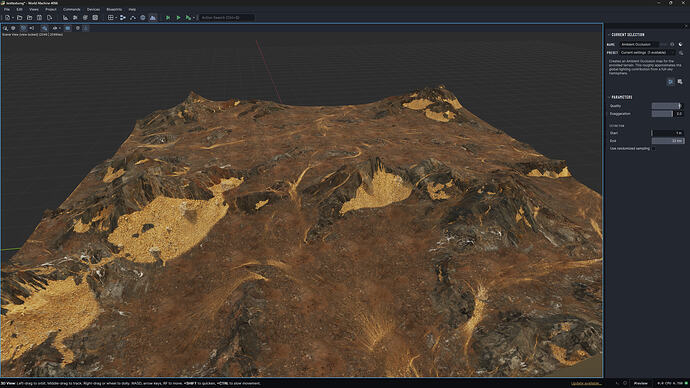Click the green play Build button

[x=178, y=18]
